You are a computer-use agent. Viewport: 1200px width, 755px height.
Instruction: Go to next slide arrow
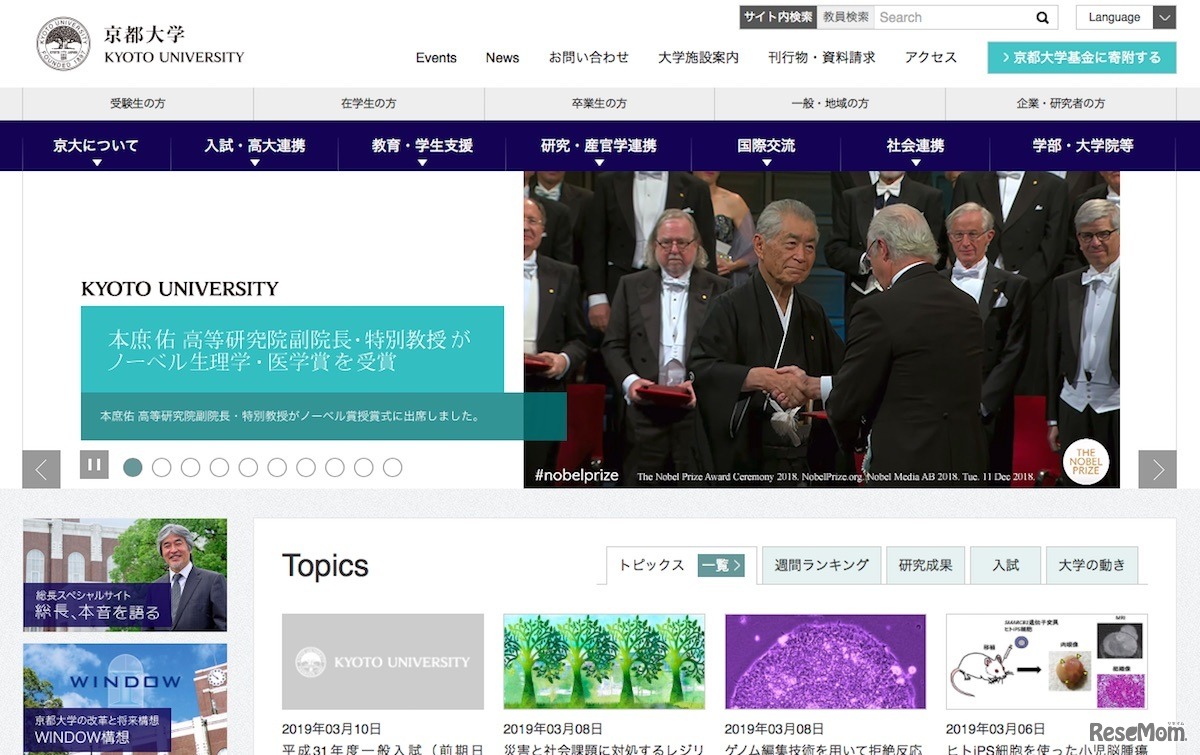[1157, 469]
